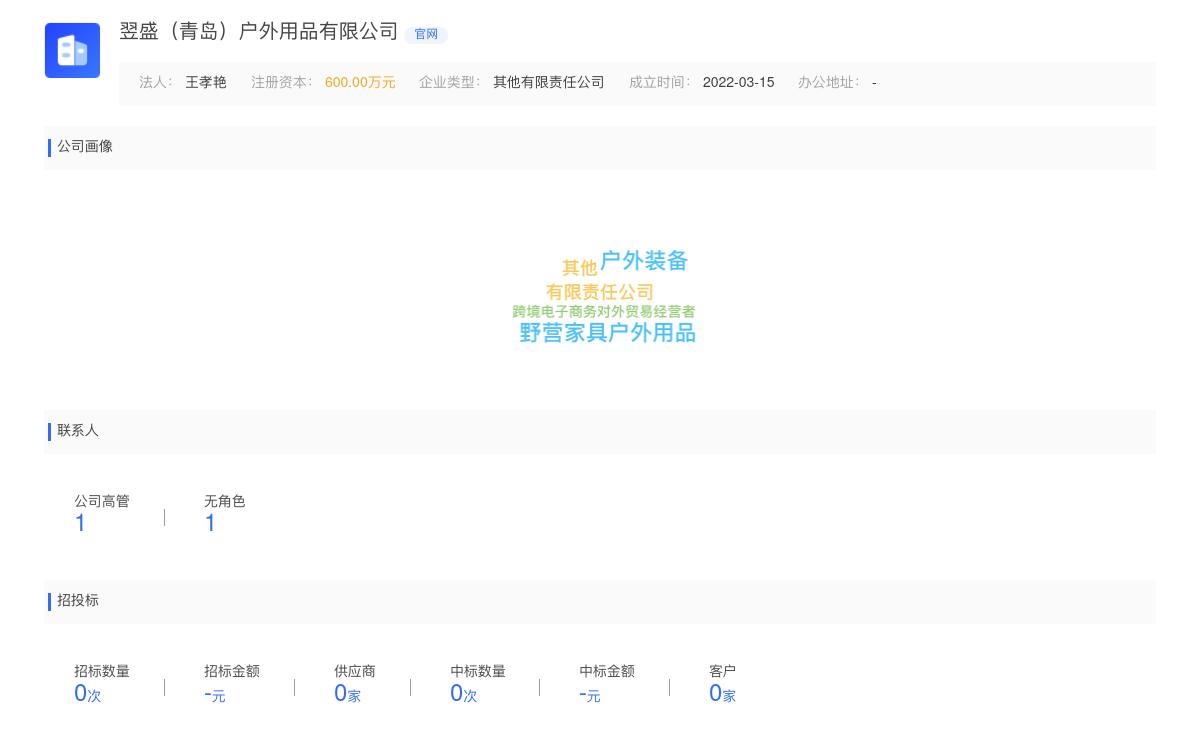Click the 公司画像 section header
The height and width of the screenshot is (752, 1200).
coord(85,146)
